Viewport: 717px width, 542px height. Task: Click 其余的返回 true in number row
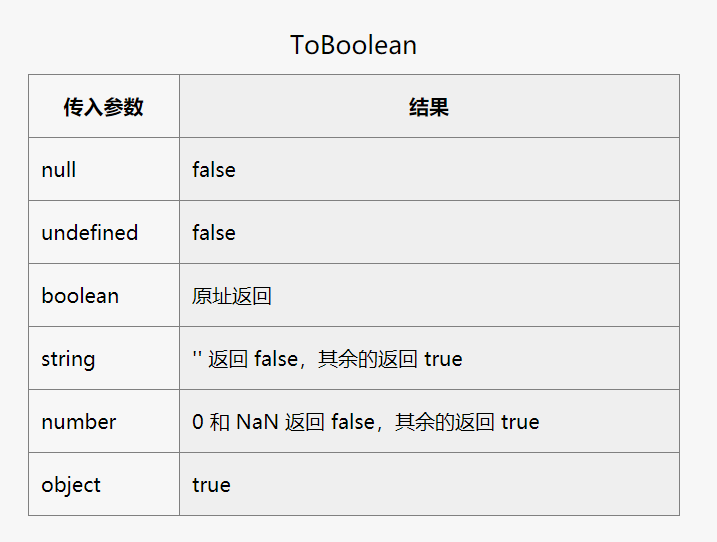coord(467,422)
